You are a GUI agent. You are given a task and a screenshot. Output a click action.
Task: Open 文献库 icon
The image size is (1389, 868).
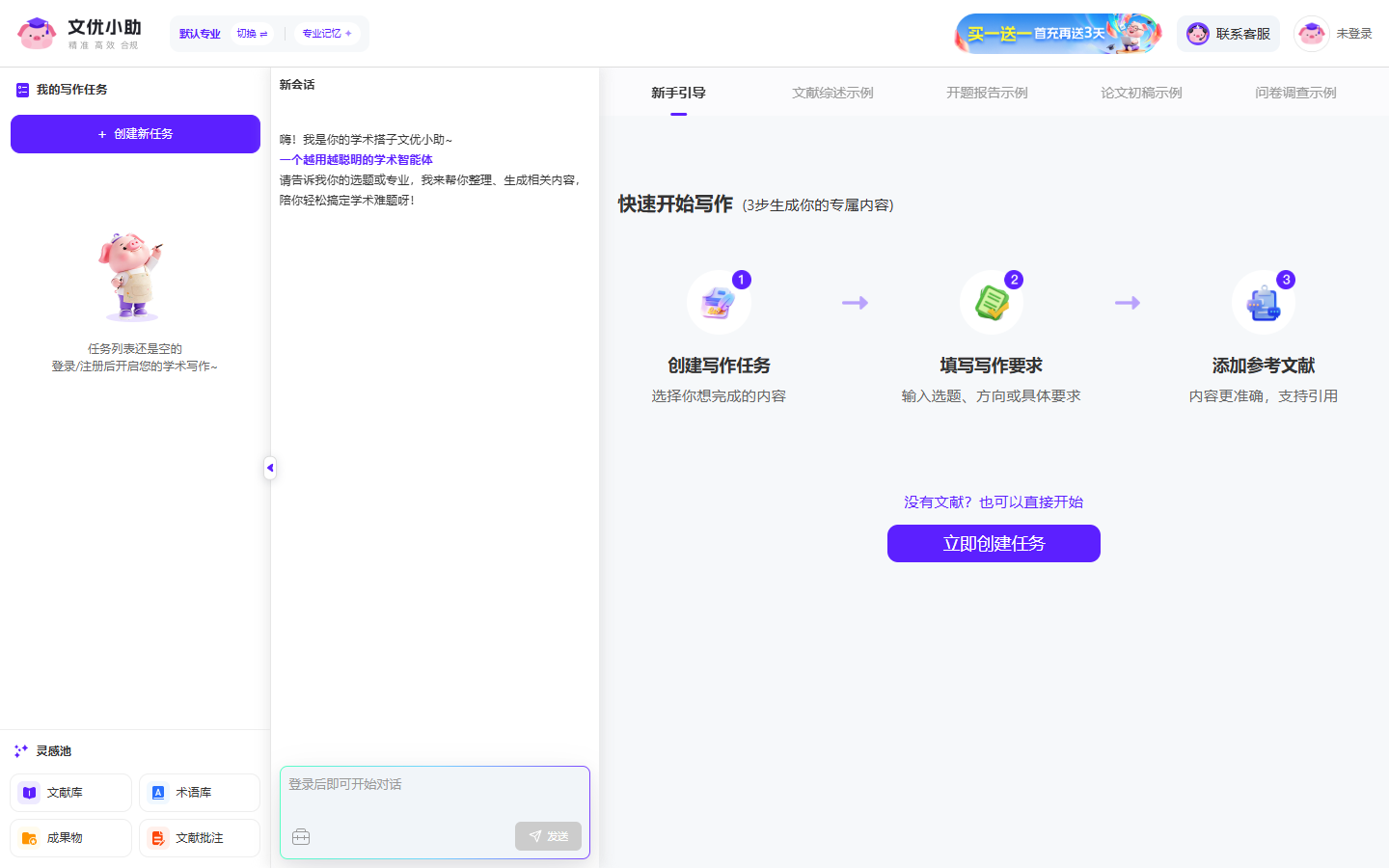click(x=29, y=793)
